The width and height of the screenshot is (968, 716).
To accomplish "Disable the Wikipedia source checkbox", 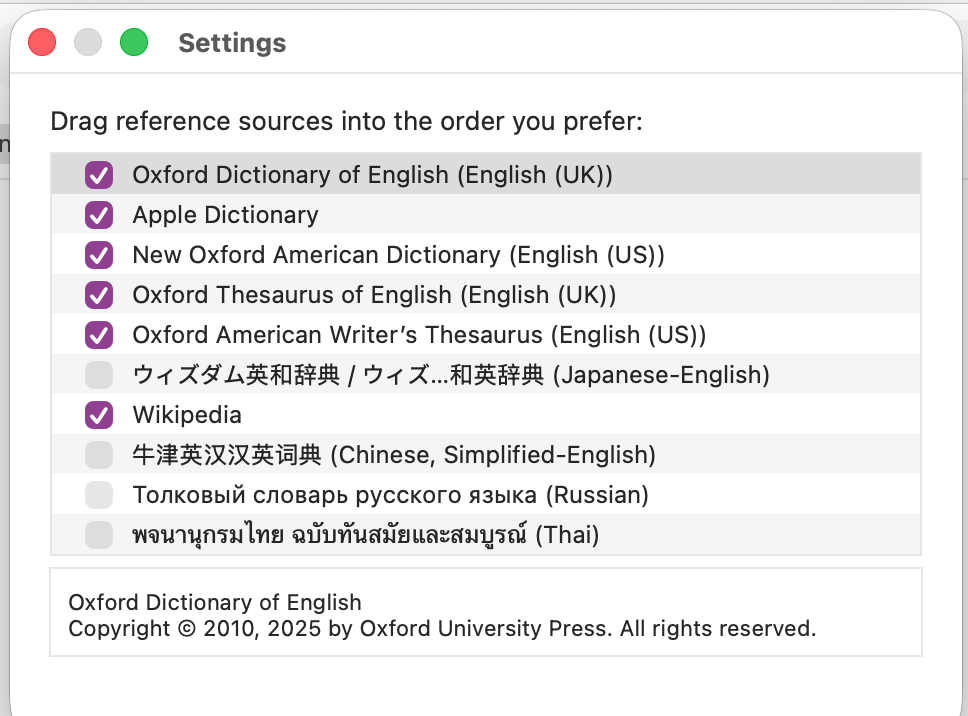I will [x=99, y=415].
